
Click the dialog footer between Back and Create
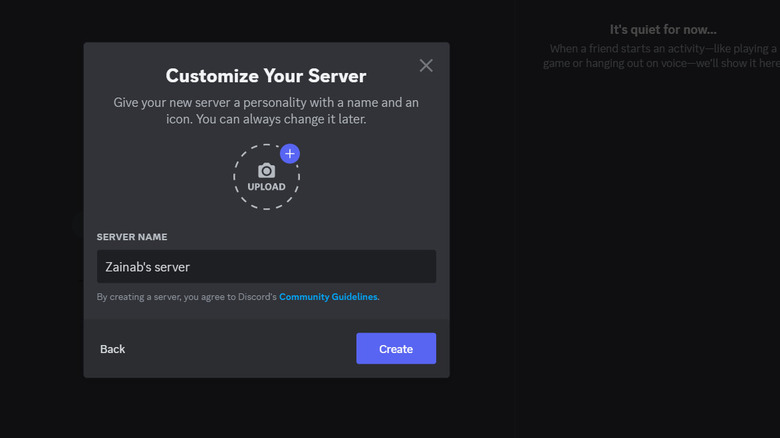coord(240,349)
